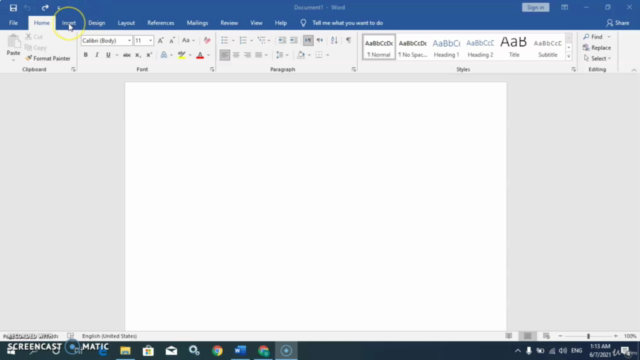Open proofing check icon in status bar
Viewport: 640px width, 360px height.
(71, 336)
